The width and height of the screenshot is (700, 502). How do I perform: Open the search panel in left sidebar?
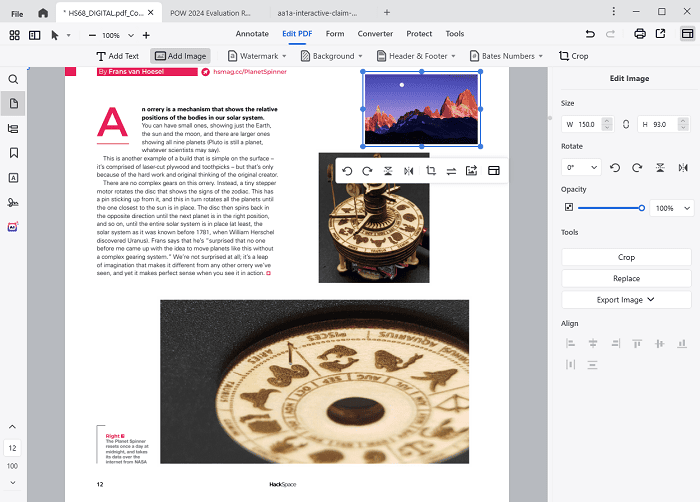pyautogui.click(x=14, y=79)
